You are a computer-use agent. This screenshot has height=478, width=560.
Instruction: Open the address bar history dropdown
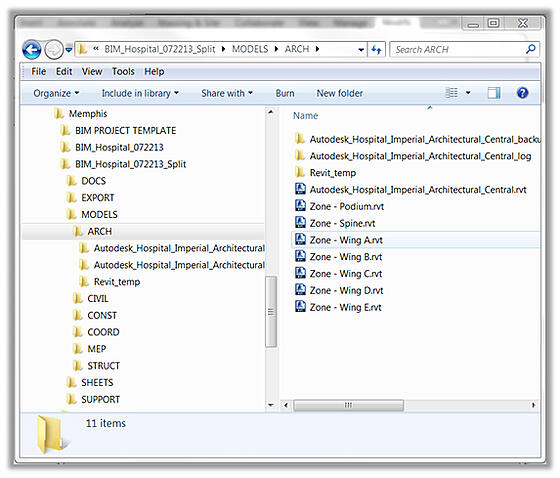click(x=361, y=50)
